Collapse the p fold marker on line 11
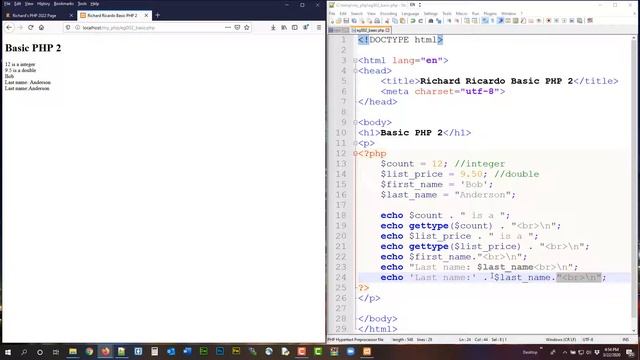Image resolution: width=640 pixels, height=360 pixels. (x=355, y=143)
